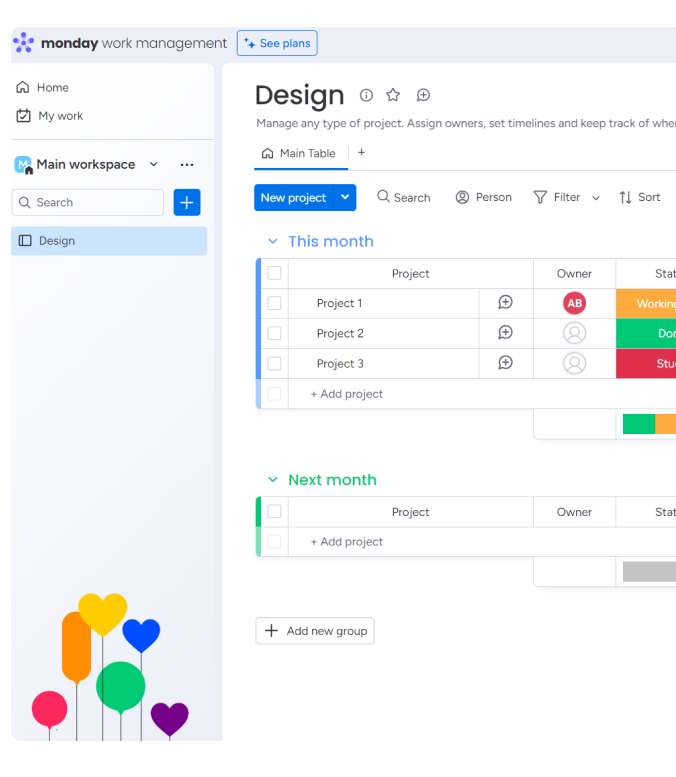Click the See plans button
676x777 pixels.
pos(277,43)
